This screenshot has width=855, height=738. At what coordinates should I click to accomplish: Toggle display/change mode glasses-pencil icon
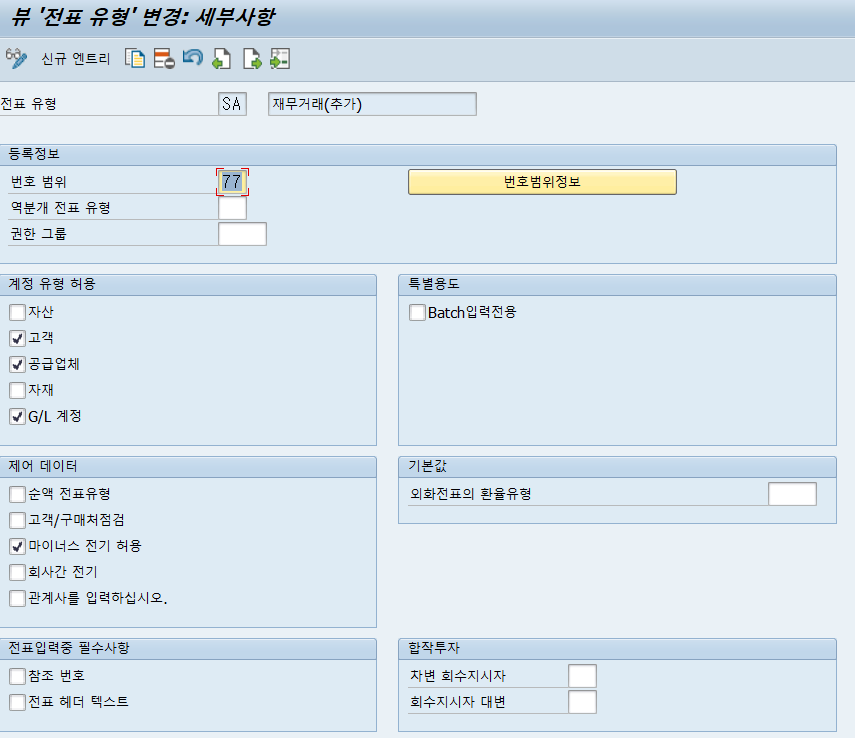[16, 58]
